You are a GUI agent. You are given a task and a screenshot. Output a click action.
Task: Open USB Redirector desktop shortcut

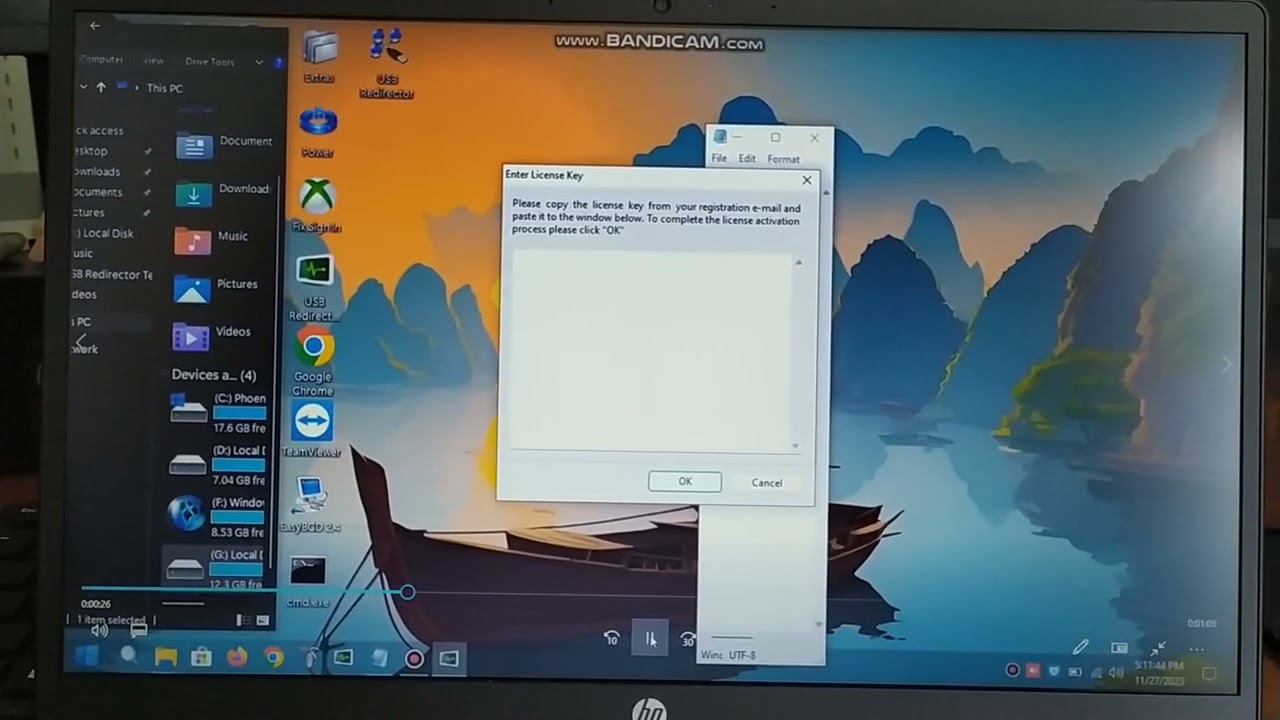(x=386, y=63)
